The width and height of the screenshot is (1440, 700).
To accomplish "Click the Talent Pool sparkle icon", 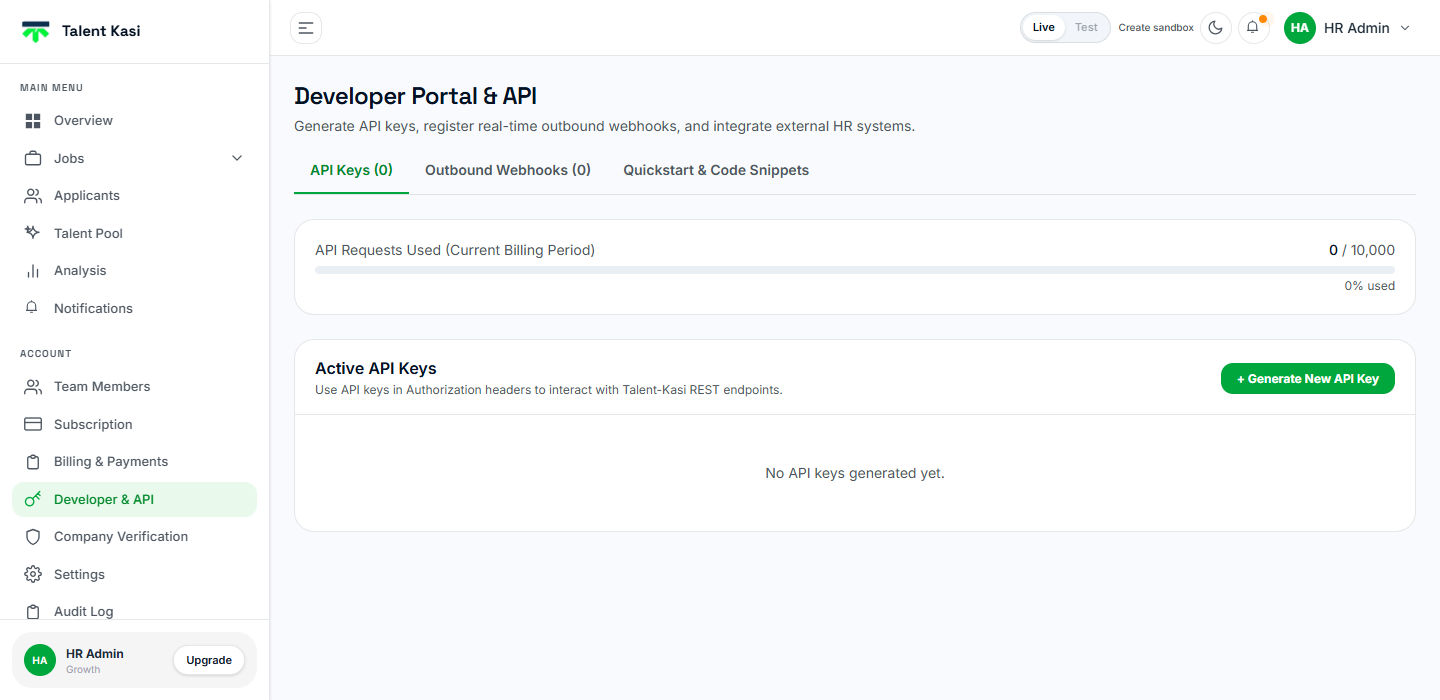I will pos(33,233).
